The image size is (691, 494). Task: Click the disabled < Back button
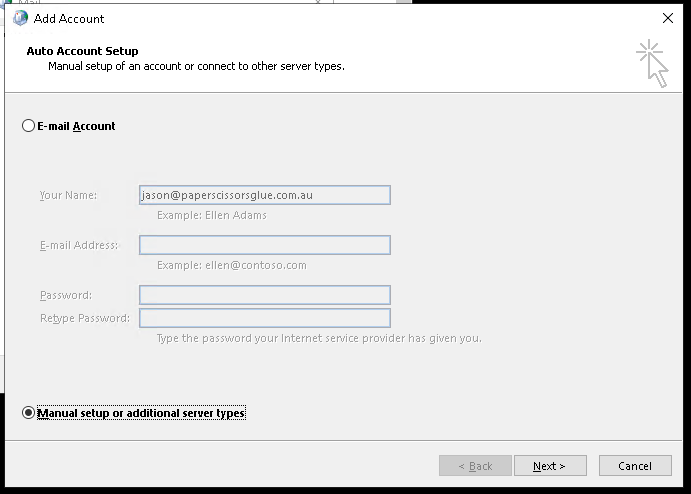coord(474,466)
